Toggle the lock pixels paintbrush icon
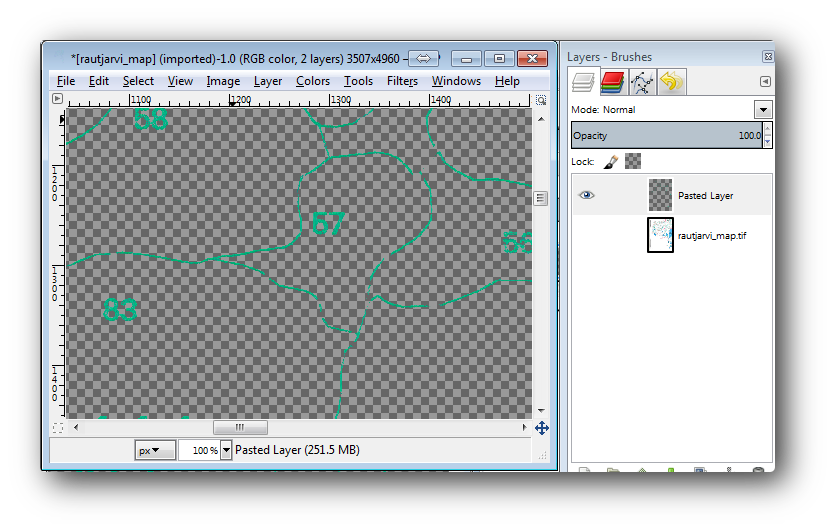Screen dimensions: 835x532 [x=611, y=161]
